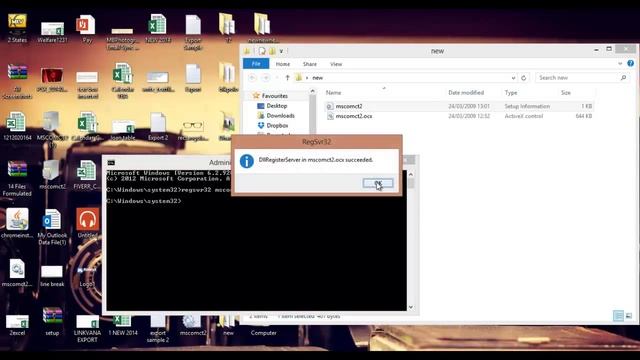Switch Explorer to large icons view
This screenshot has height=360, width=640.
tap(629, 316)
